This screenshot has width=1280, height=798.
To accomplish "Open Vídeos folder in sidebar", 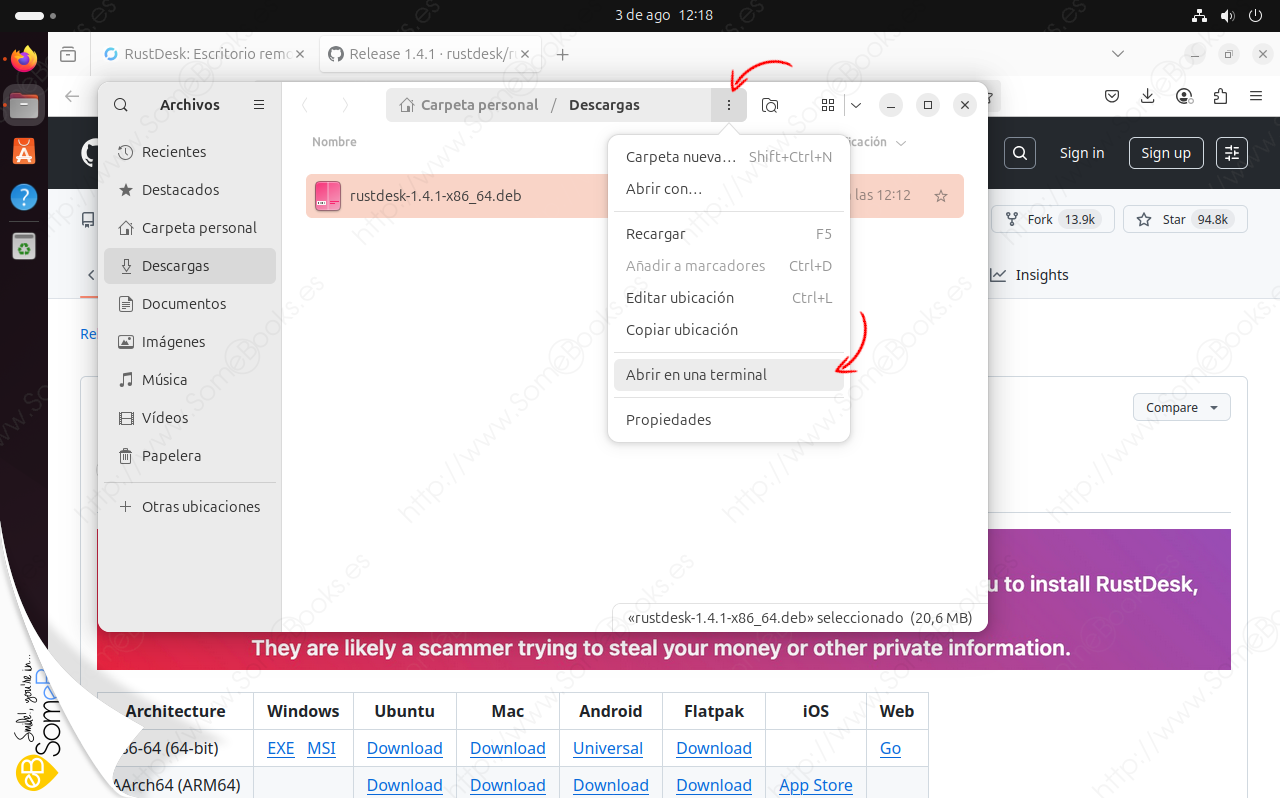I will click(190, 418).
